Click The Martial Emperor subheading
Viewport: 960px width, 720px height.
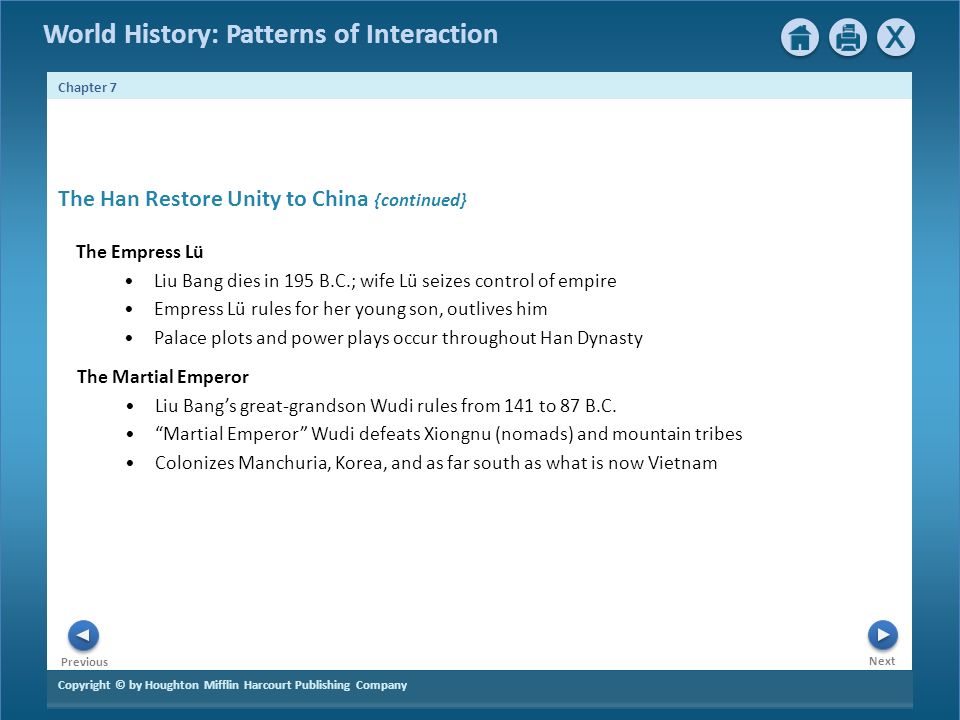coord(163,377)
